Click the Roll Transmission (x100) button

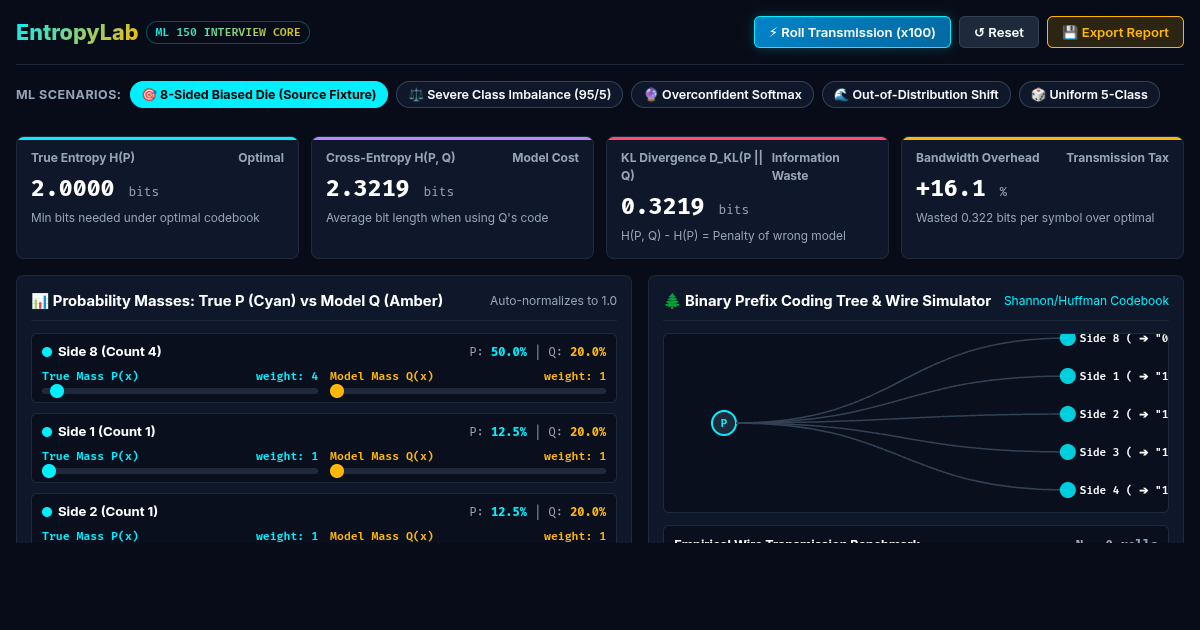click(852, 32)
